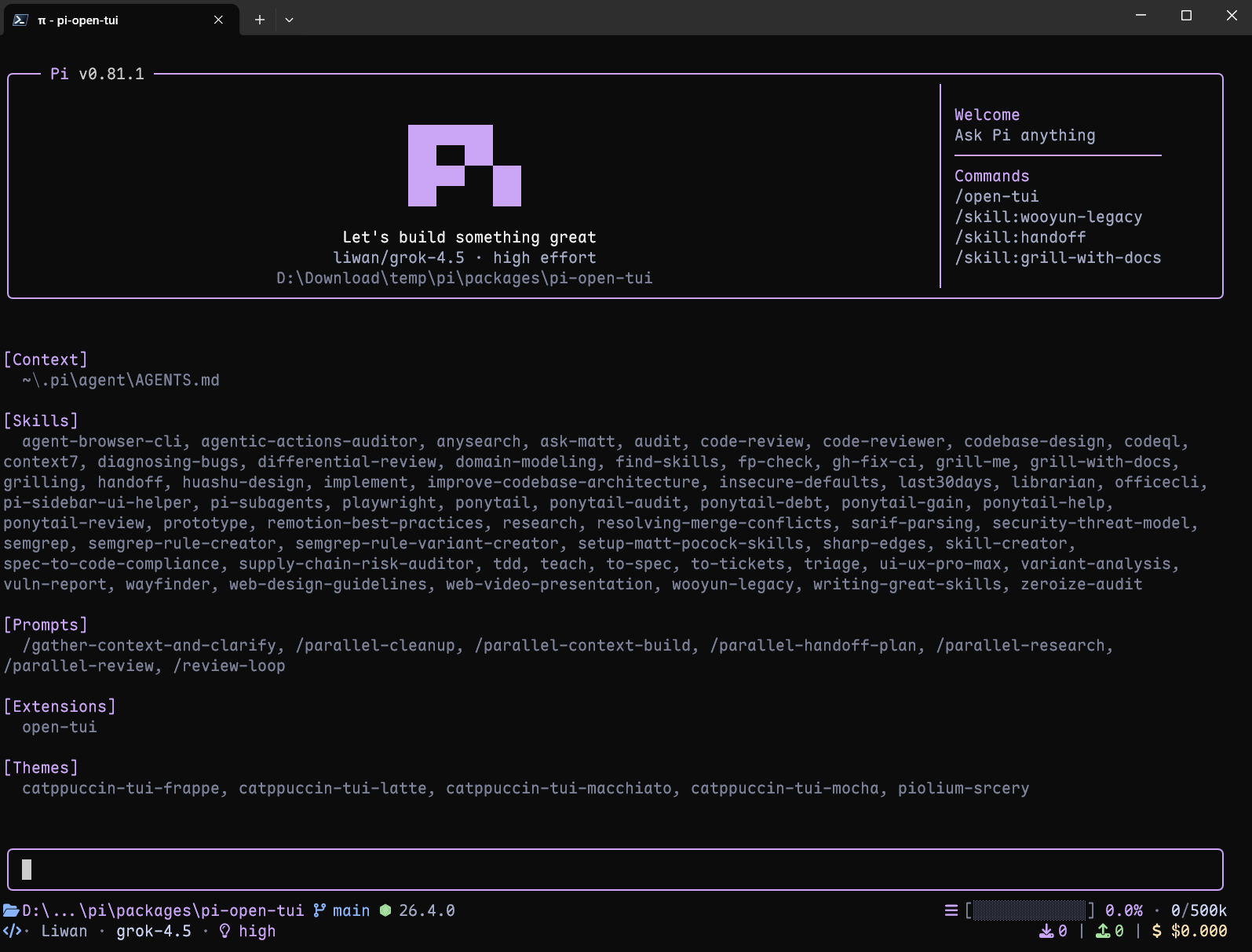Close the pi-open-tui terminal tab
This screenshot has width=1252, height=952.
pyautogui.click(x=218, y=20)
